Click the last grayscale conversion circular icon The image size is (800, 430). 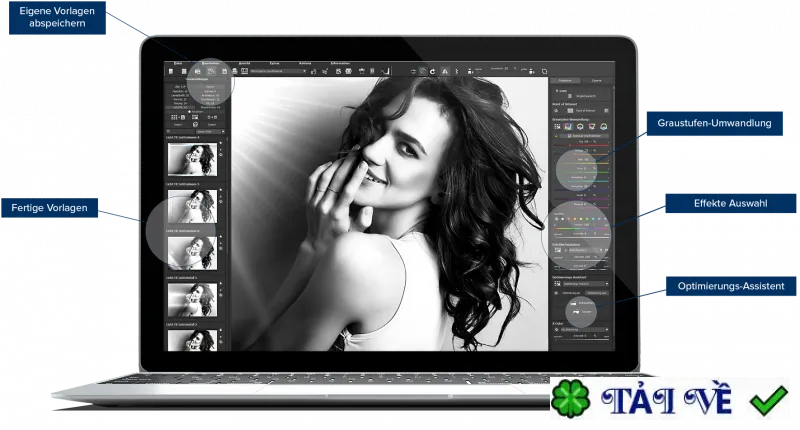pos(604,127)
